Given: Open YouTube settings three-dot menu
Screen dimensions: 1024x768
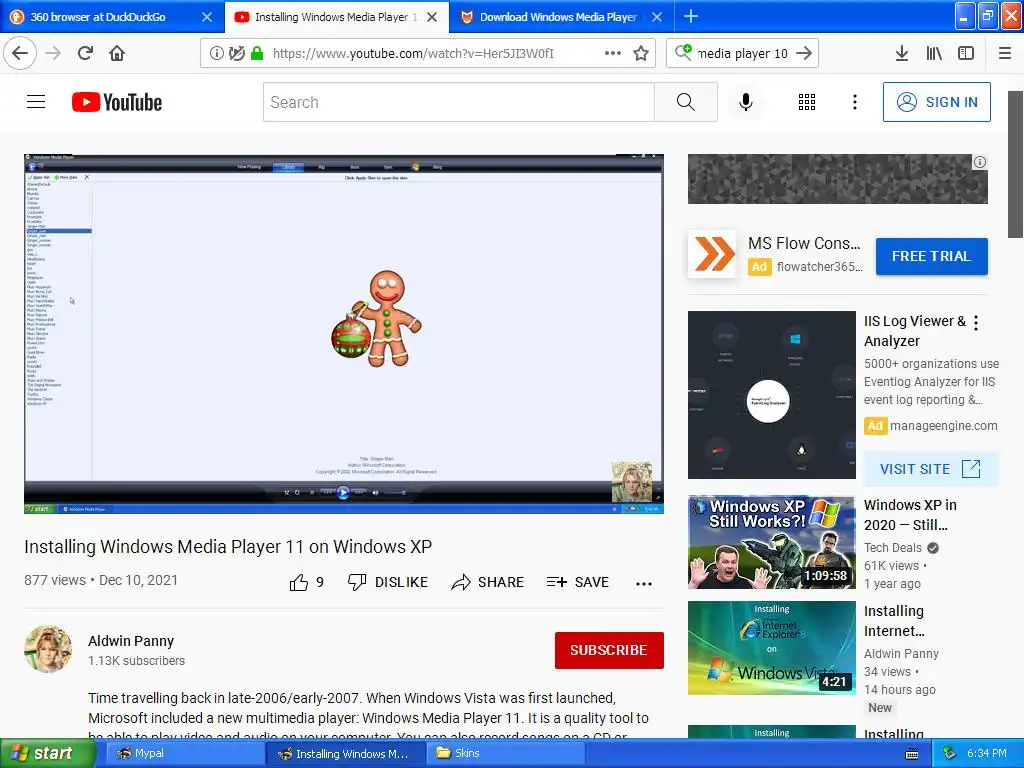Looking at the screenshot, I should click(x=854, y=102).
